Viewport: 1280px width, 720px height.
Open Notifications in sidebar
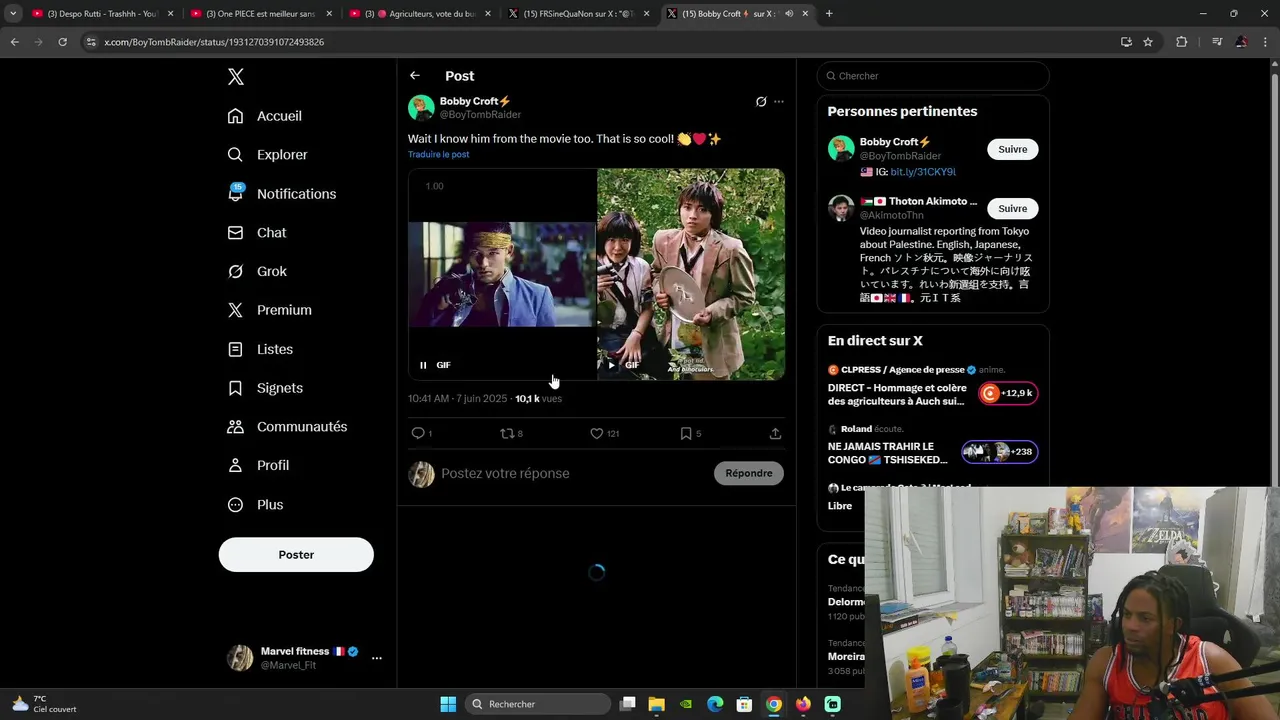[281, 194]
